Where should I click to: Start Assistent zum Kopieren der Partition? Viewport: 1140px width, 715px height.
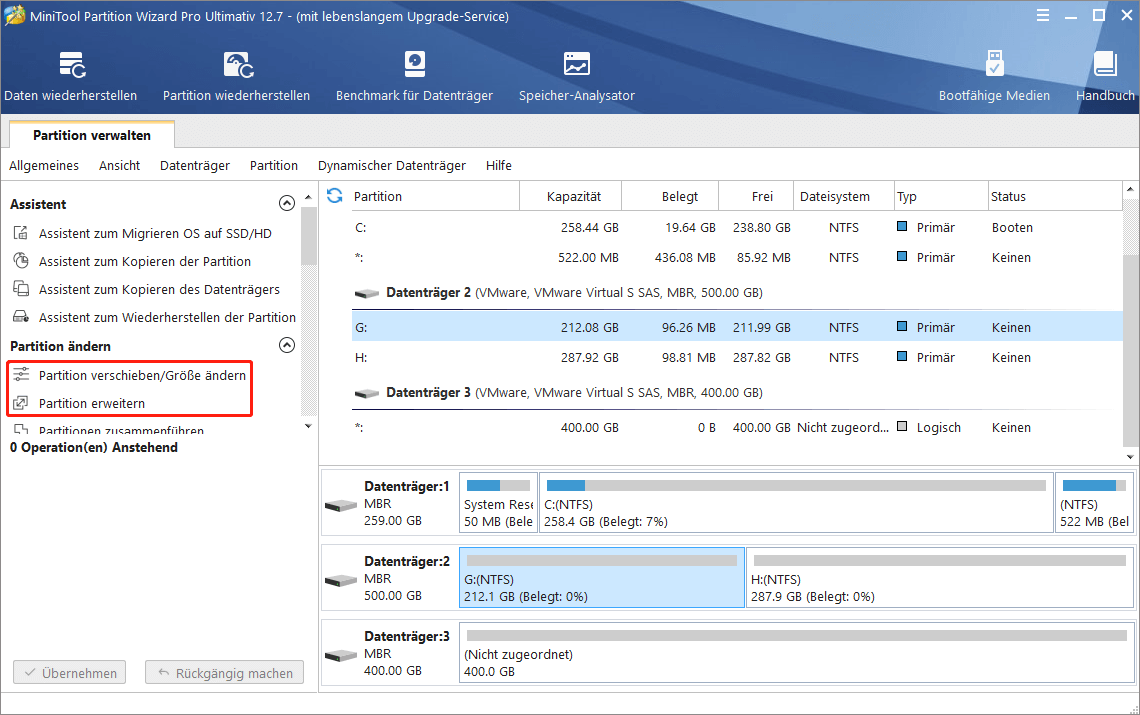click(x=145, y=261)
